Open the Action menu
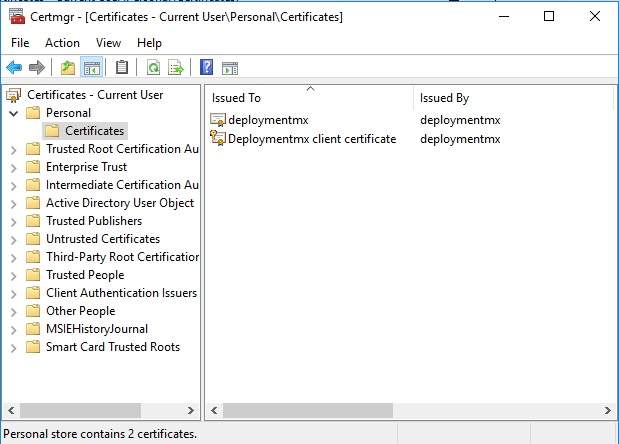The height and width of the screenshot is (444, 619). (x=62, y=43)
